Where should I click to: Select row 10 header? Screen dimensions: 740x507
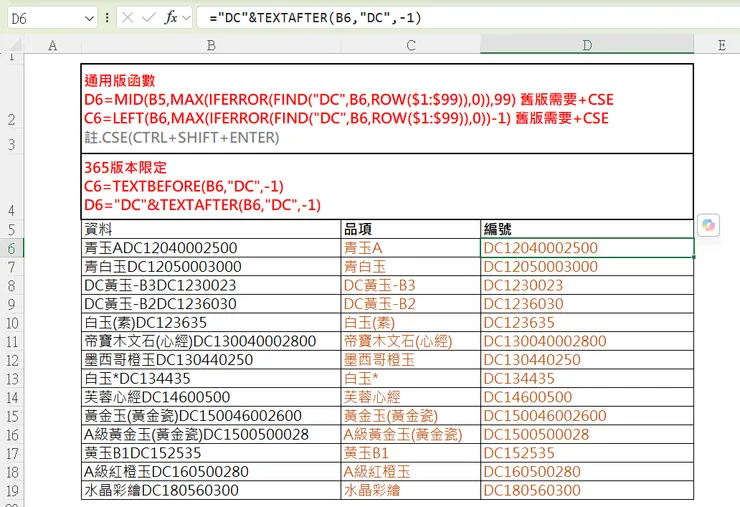pyautogui.click(x=12, y=323)
